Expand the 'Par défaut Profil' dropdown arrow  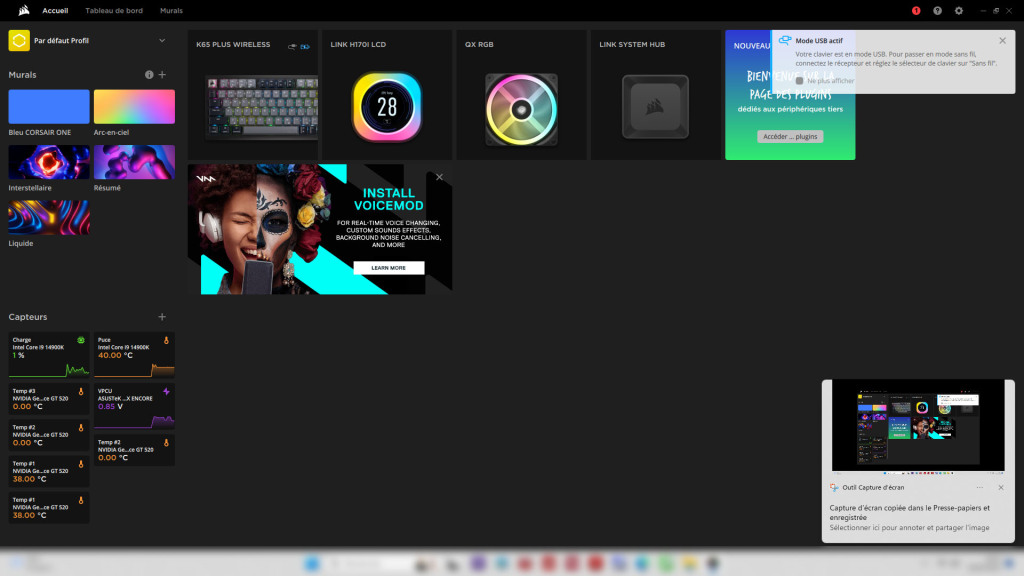click(x=162, y=40)
